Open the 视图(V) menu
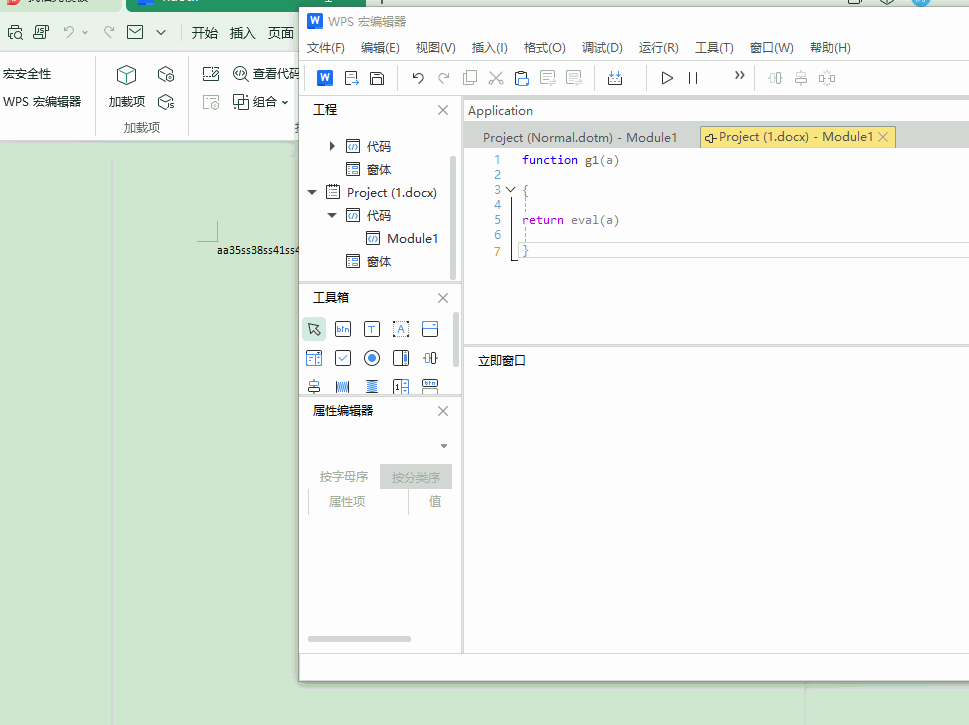 coord(436,48)
